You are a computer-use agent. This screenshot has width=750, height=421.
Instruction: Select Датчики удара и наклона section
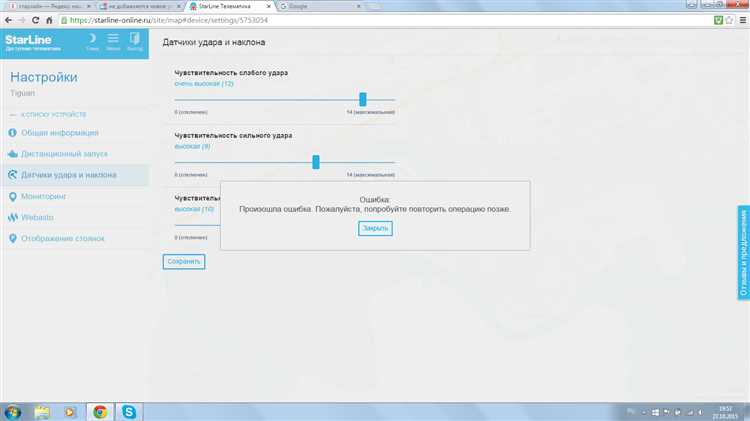(74, 175)
